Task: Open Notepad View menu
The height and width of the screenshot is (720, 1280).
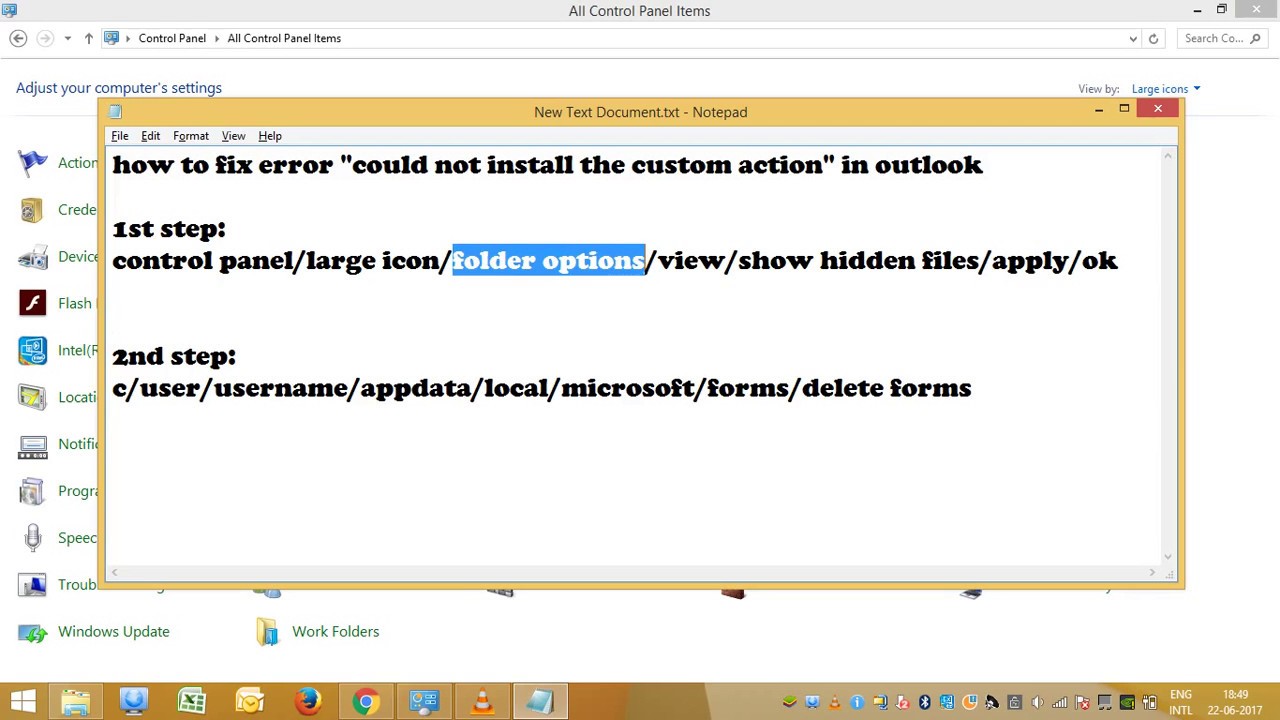Action: click(233, 136)
